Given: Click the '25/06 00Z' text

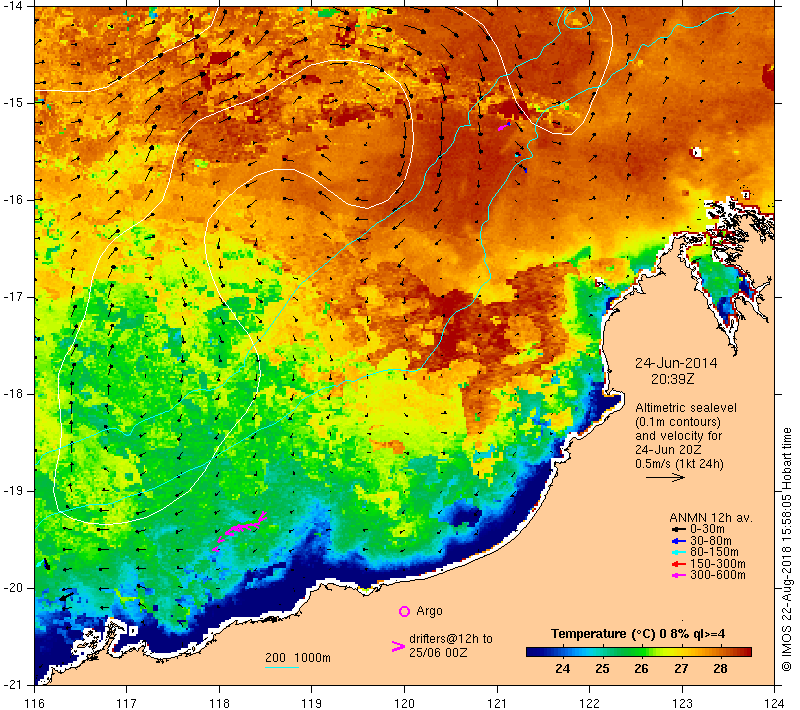Looking at the screenshot, I should coord(438,653).
